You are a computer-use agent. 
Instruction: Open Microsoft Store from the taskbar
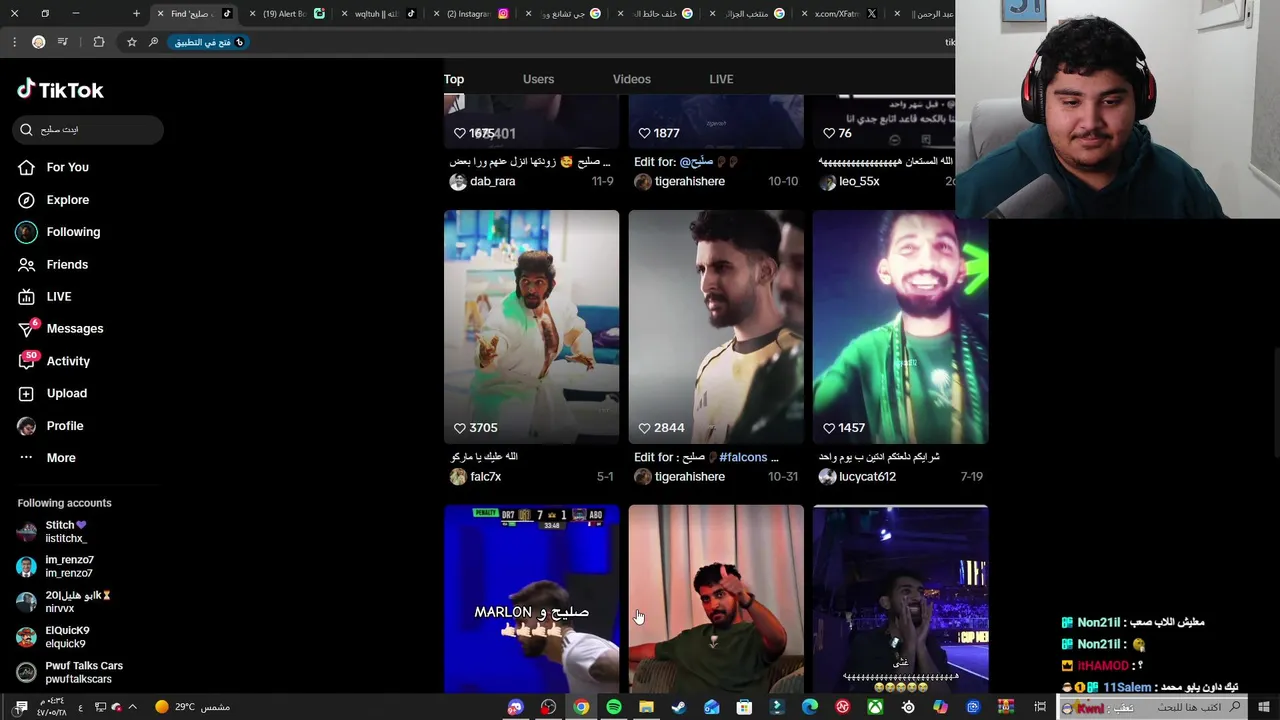pos(744,707)
